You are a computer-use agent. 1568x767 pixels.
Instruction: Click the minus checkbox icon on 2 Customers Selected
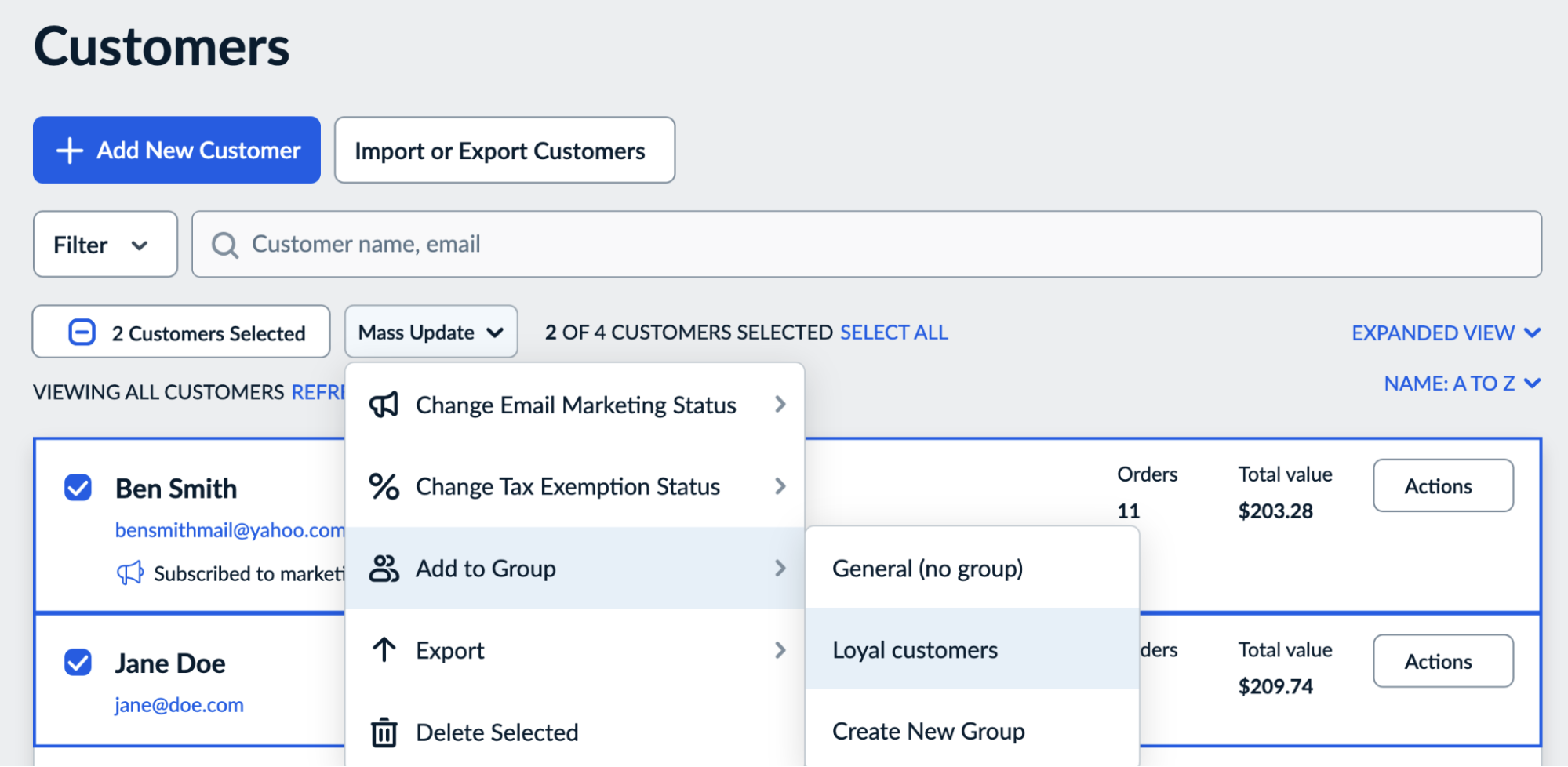click(x=81, y=332)
